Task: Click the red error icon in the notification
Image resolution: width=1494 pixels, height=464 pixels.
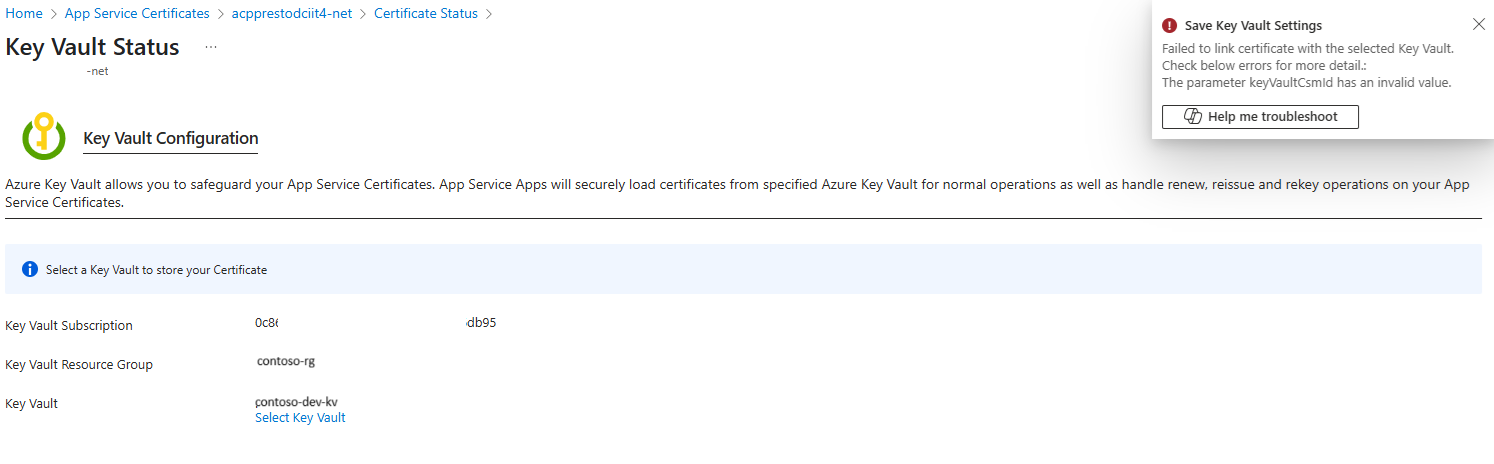Action: (x=1169, y=26)
